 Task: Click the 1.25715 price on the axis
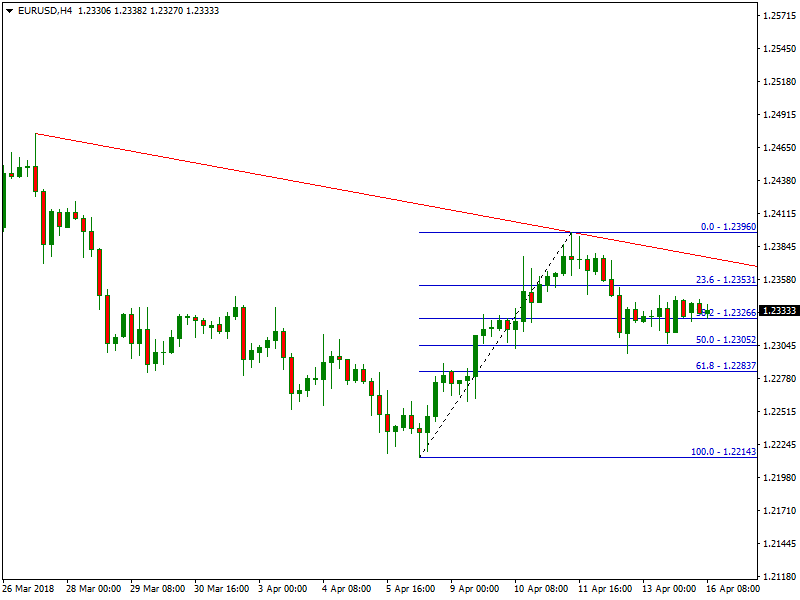click(778, 16)
